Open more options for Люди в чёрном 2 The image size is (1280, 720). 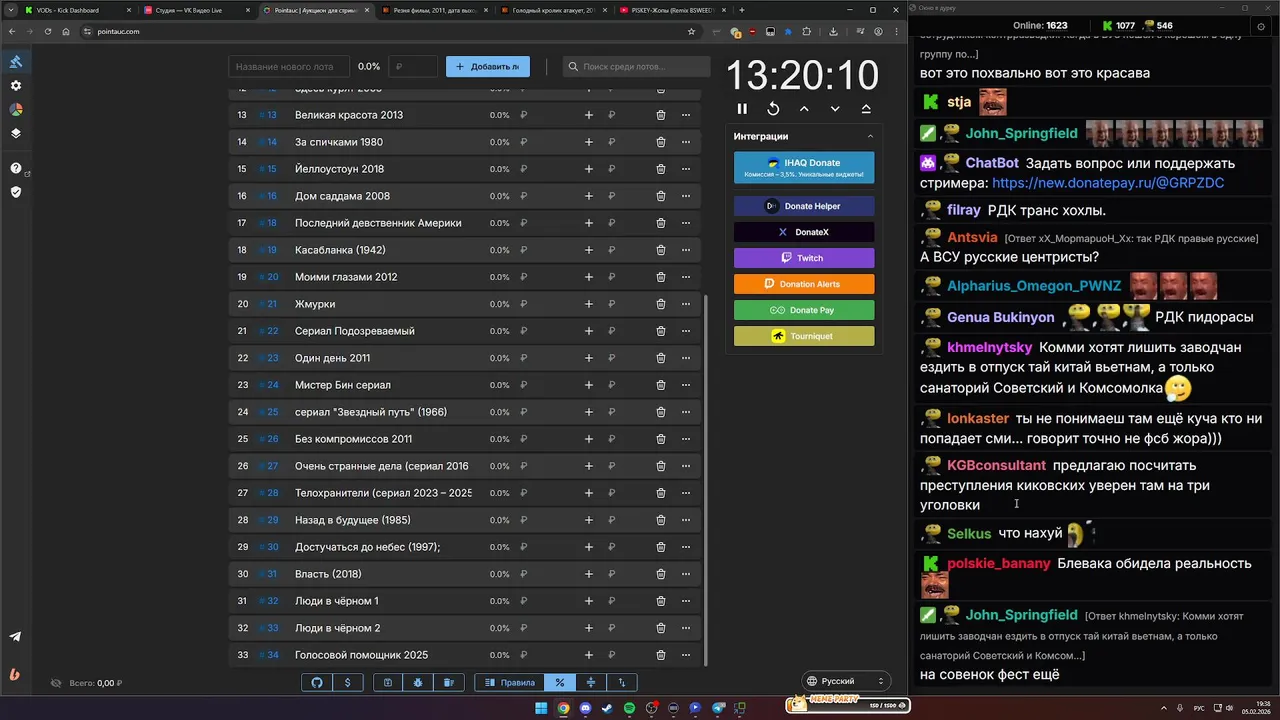pos(686,628)
